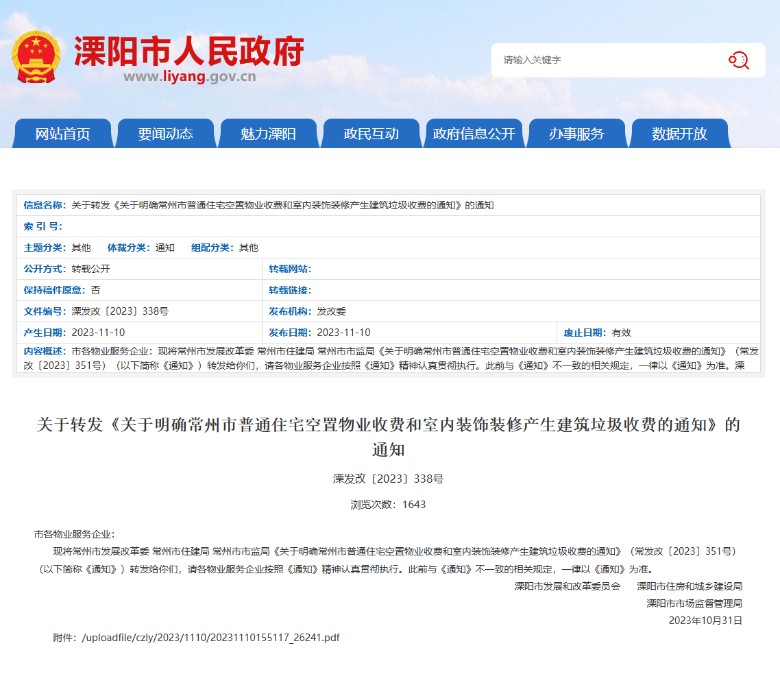Click the 信息名称 label
The image size is (780, 685).
44,205
